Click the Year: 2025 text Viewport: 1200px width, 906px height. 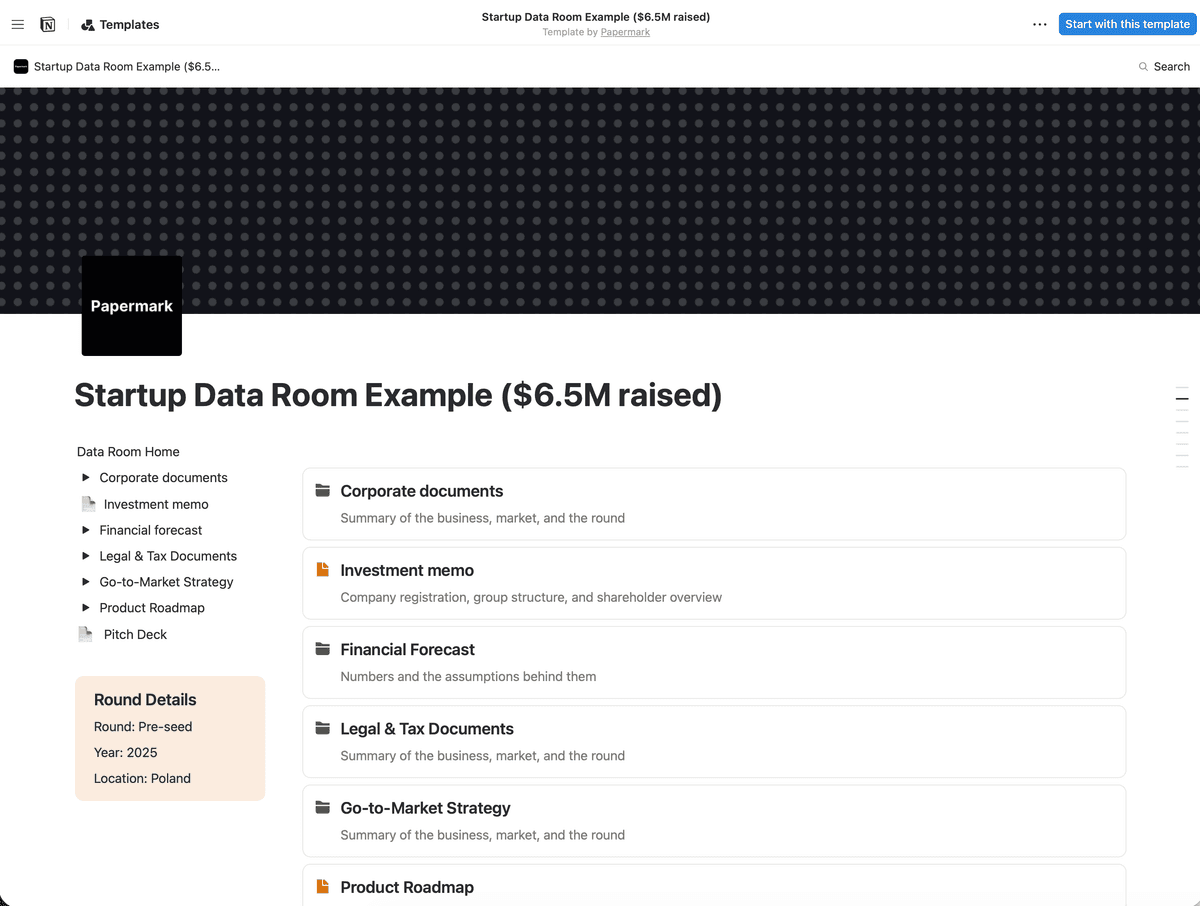point(126,753)
